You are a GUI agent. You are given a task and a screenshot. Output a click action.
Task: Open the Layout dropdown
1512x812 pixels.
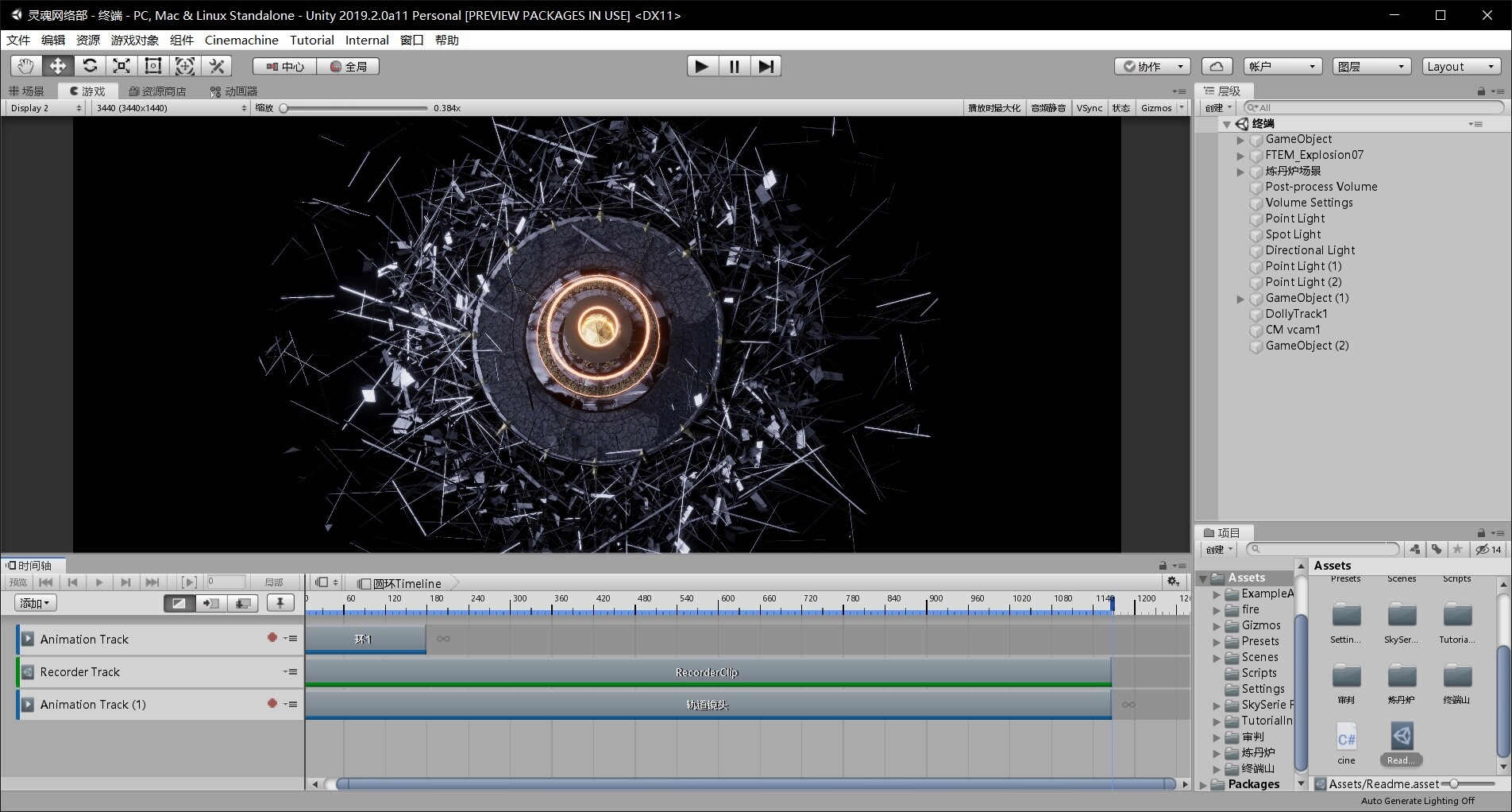pyautogui.click(x=1460, y=66)
